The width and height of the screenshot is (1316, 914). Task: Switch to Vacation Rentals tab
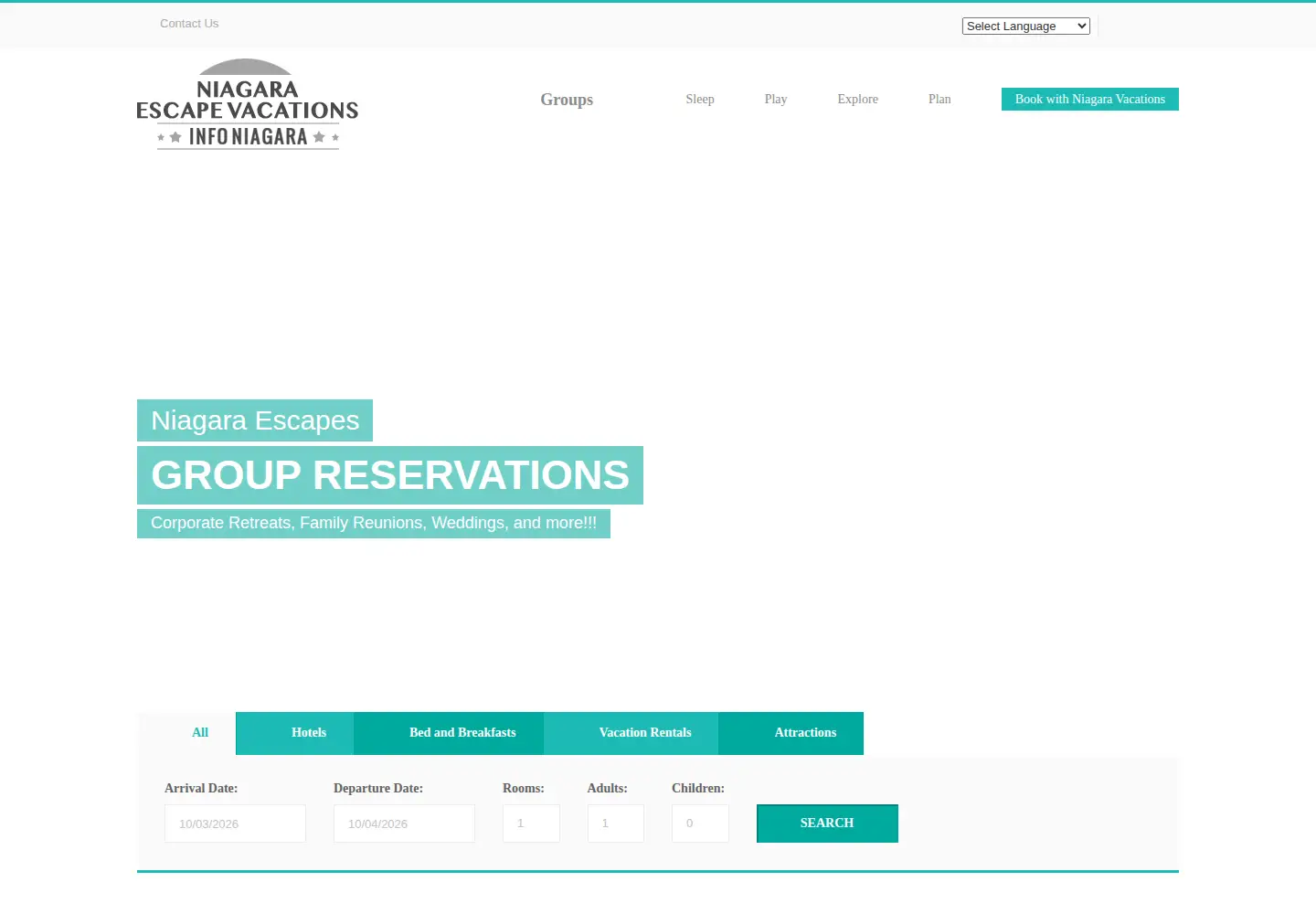631,733
